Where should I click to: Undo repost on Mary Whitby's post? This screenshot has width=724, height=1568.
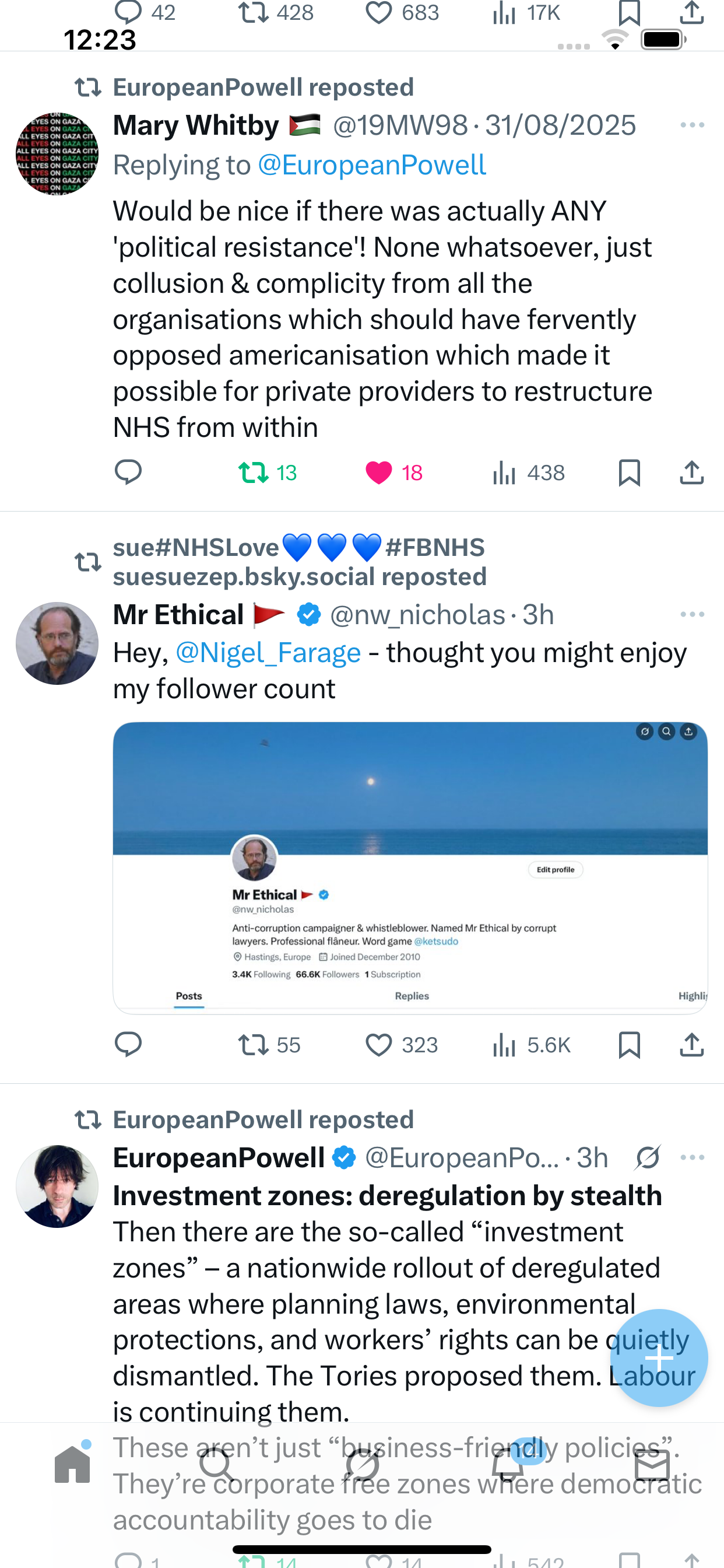tap(254, 473)
